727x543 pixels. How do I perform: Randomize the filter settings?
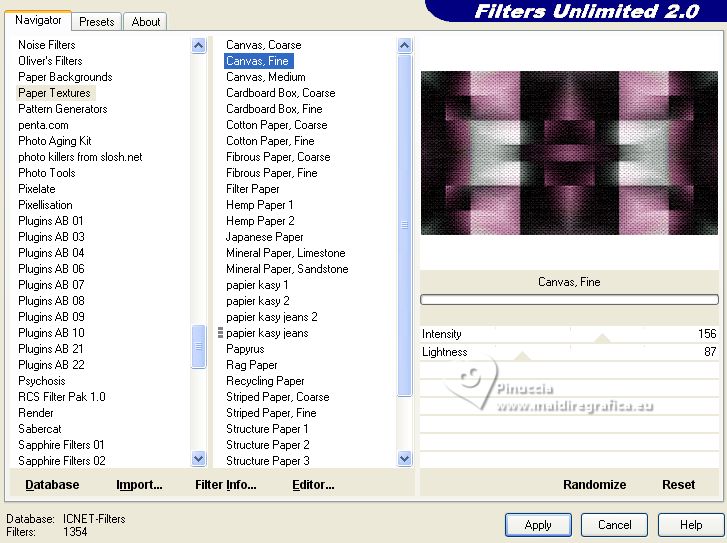[594, 485]
